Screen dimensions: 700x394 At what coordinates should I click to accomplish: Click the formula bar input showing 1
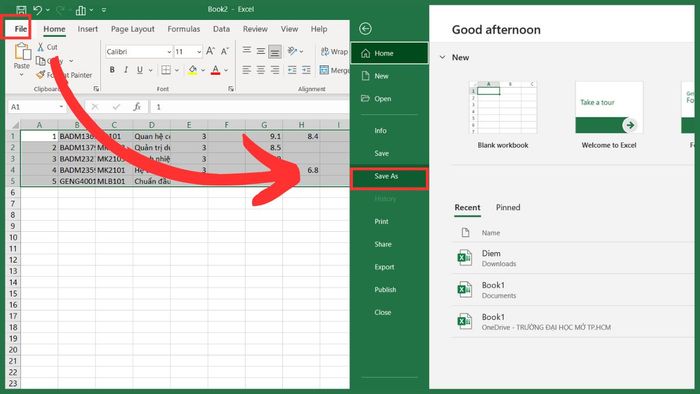tap(250, 107)
